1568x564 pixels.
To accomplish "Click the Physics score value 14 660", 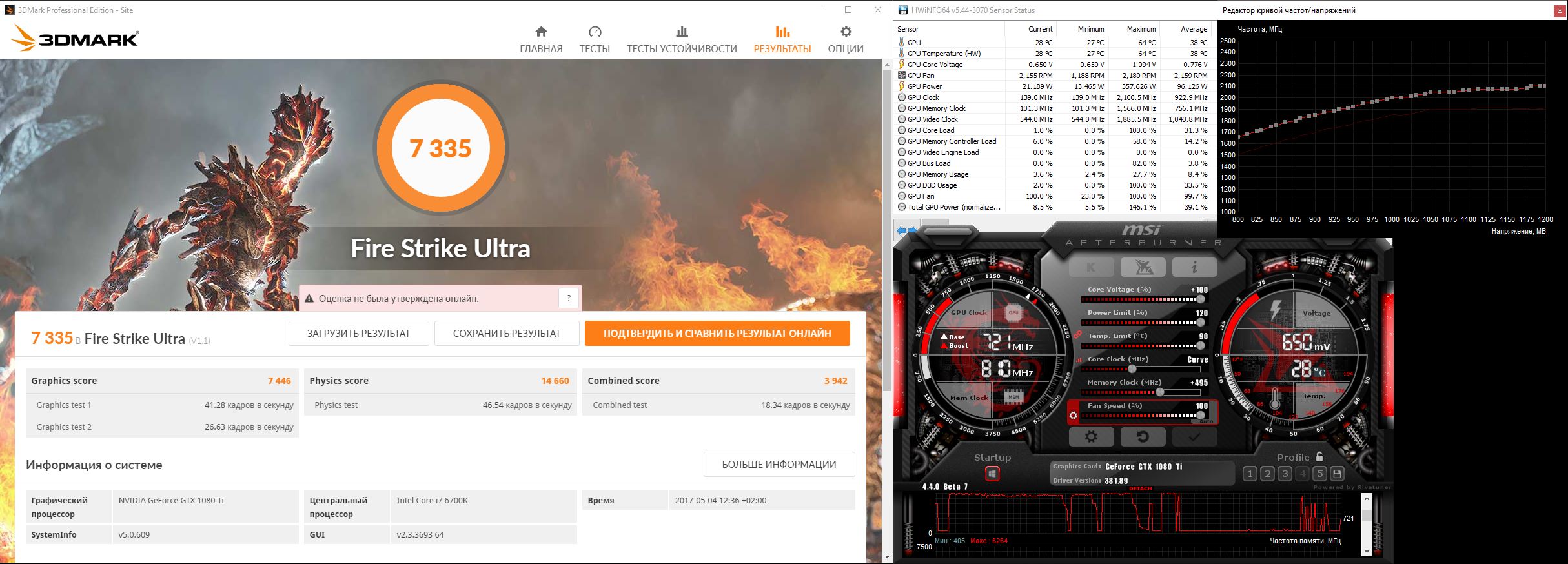I will point(555,381).
